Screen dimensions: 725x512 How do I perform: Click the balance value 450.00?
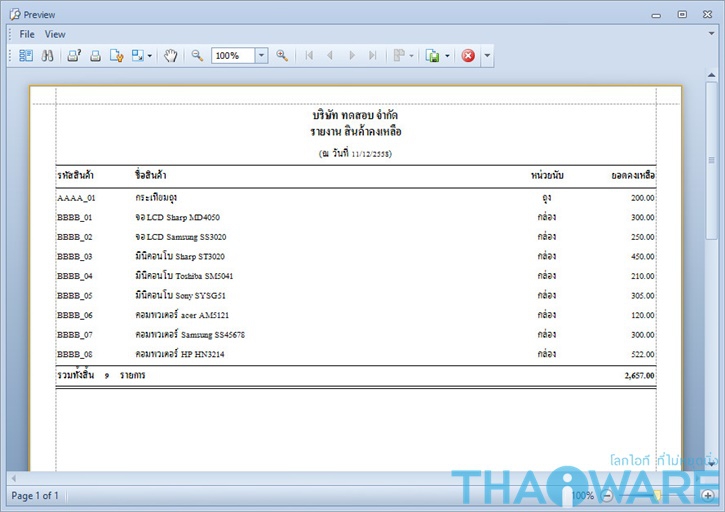643,256
